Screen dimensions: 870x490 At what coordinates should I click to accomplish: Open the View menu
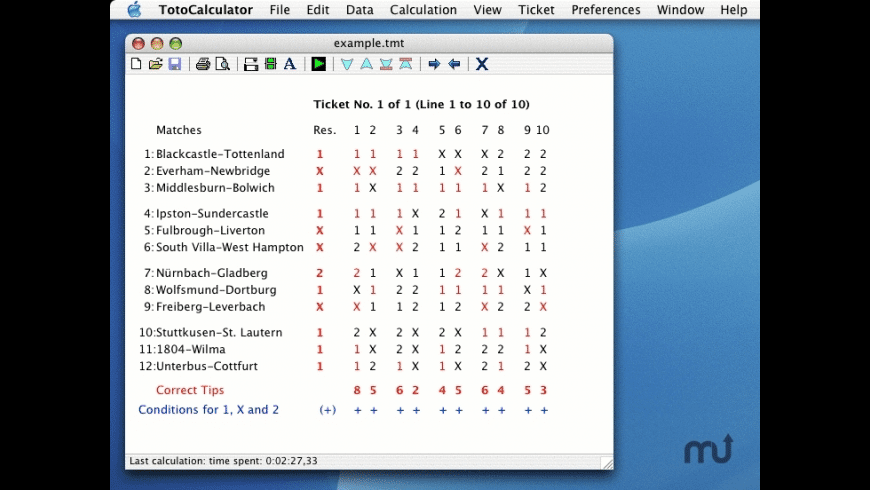coord(487,9)
